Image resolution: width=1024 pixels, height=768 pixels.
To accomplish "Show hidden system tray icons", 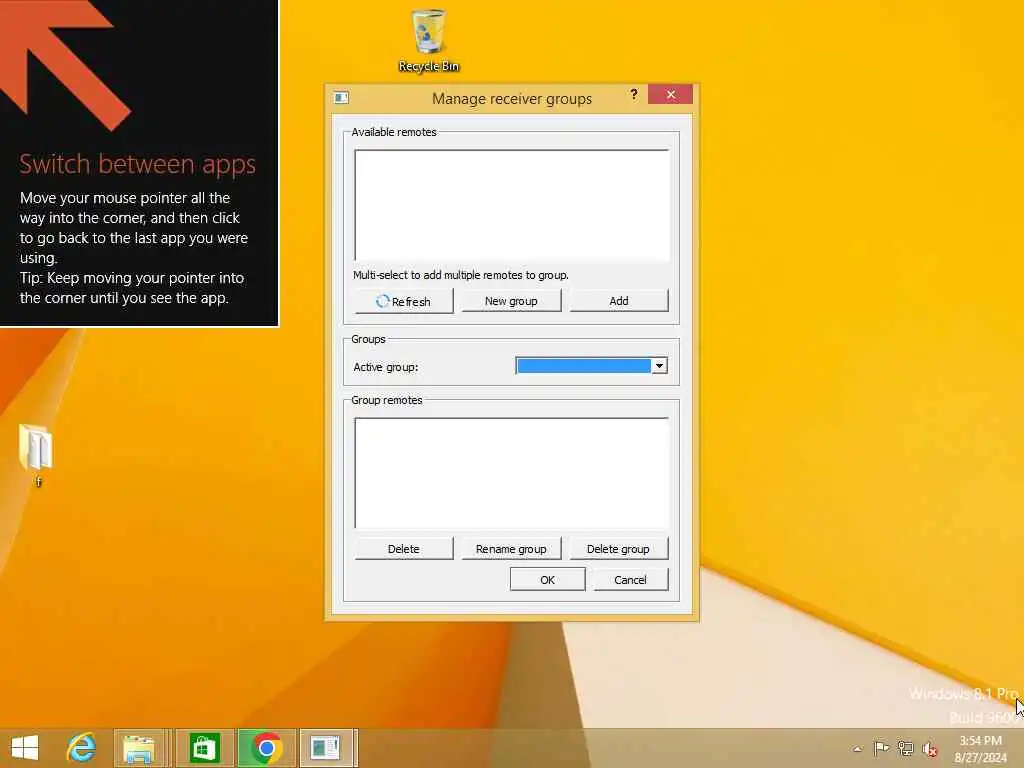I will pos(857,748).
